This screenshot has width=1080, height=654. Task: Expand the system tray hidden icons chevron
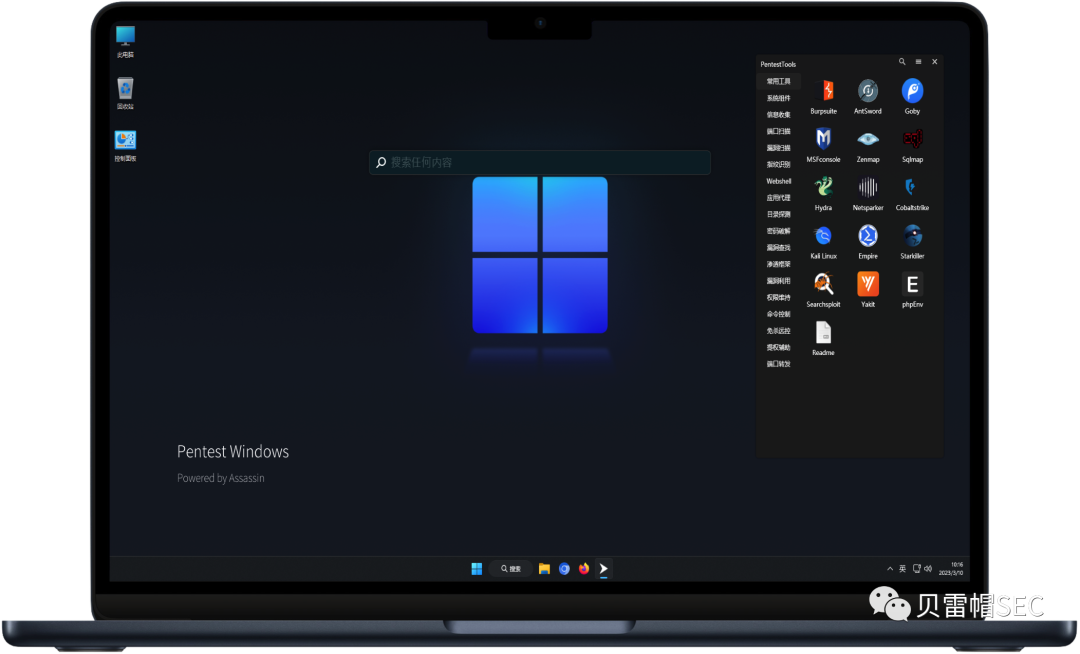pos(890,569)
